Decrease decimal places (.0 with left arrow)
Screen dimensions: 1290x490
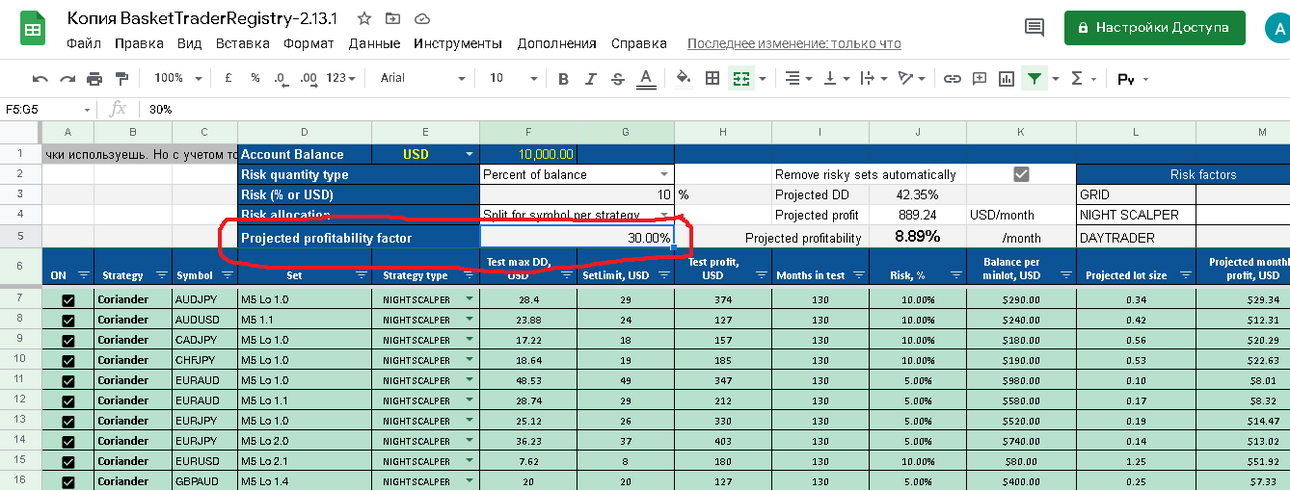(281, 78)
